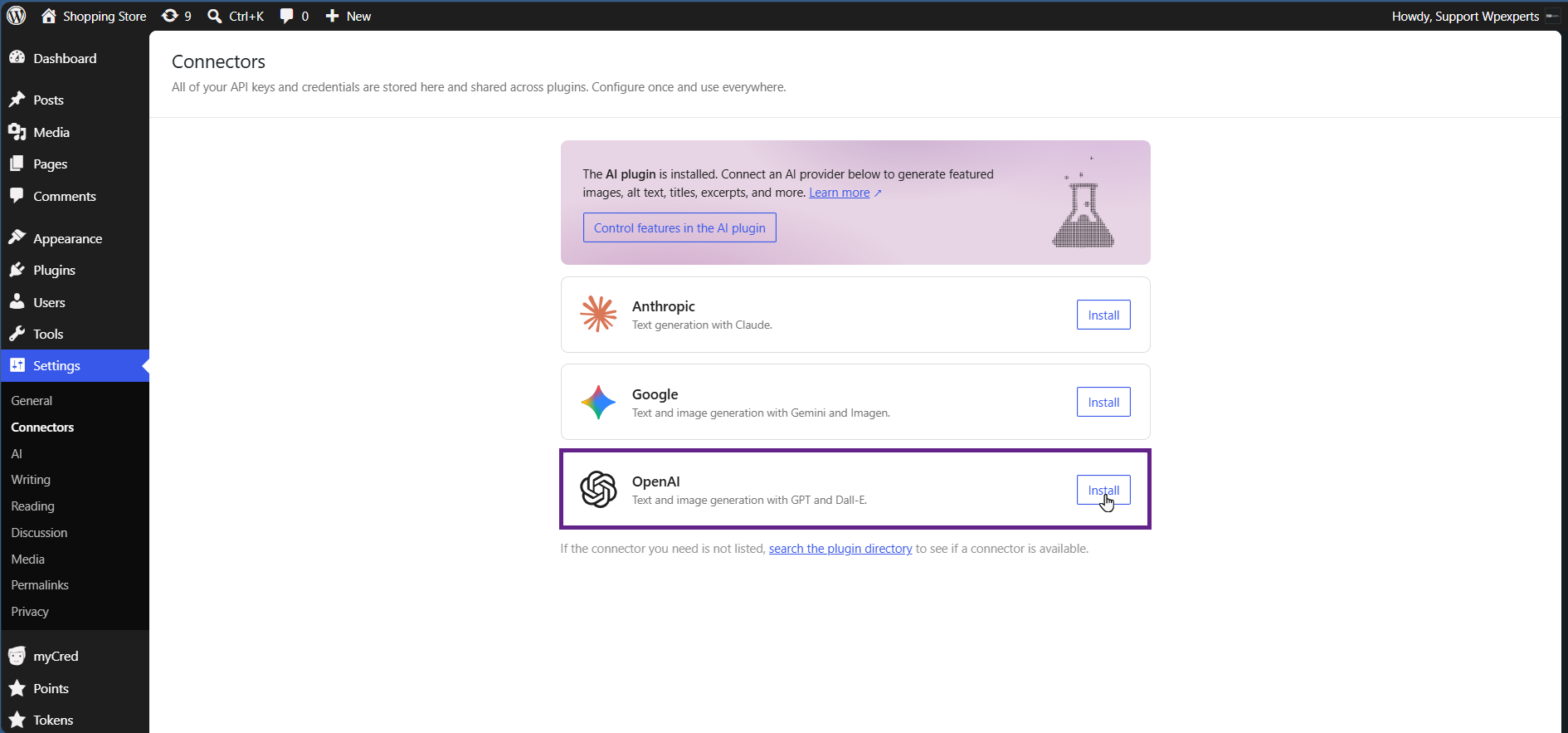This screenshot has width=1568, height=733.
Task: Follow the Learn more link
Action: (840, 193)
